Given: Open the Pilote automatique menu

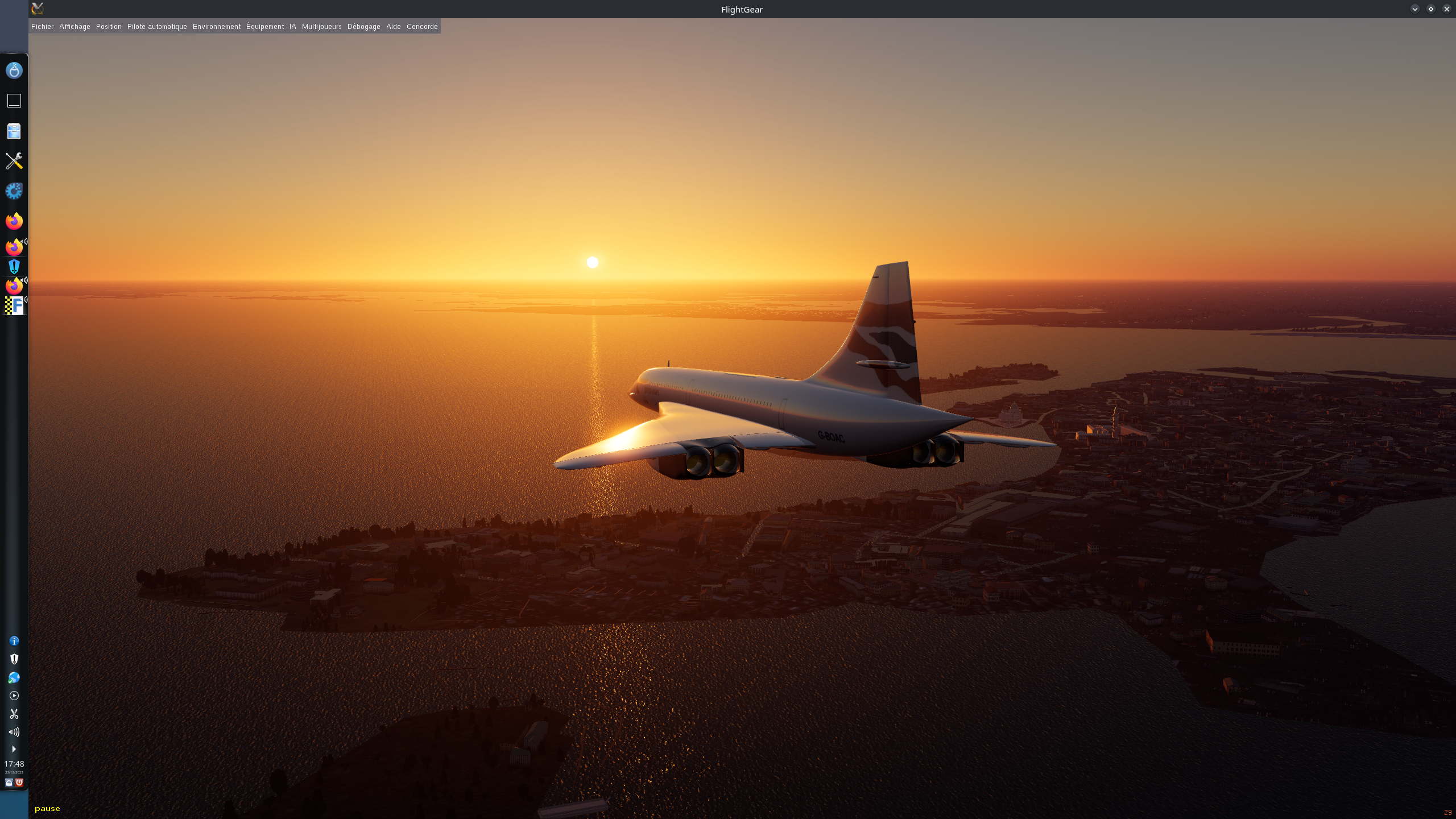Looking at the screenshot, I should coord(157,27).
